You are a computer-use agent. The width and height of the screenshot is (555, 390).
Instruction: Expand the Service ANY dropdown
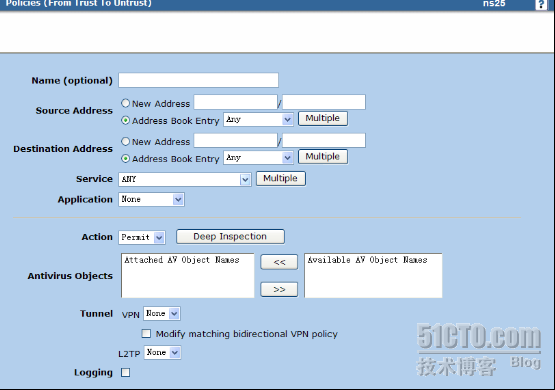185,179
